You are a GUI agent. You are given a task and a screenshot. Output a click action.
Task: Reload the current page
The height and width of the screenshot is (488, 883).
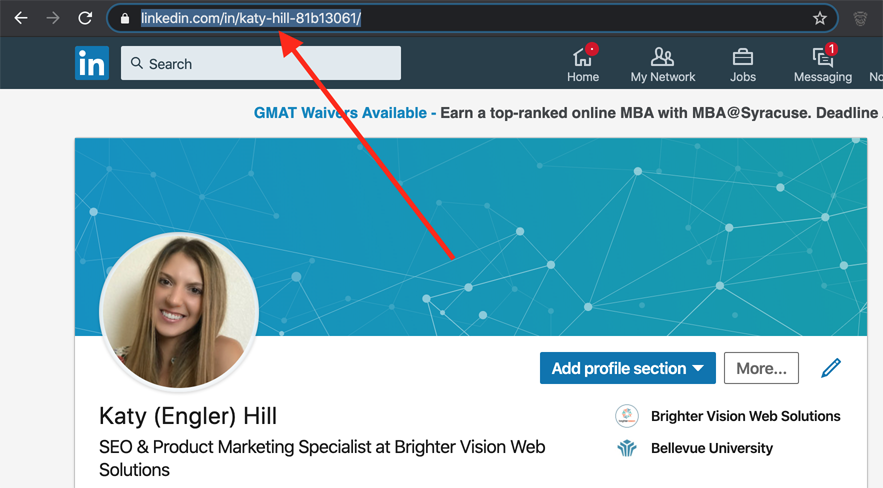point(85,18)
